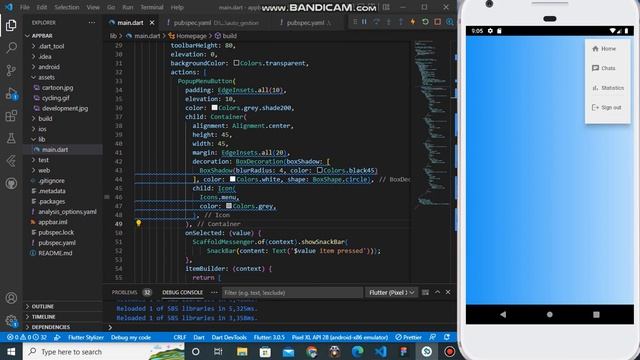Screen dimensions: 640x360
Task: Open the Selection menu
Action: click(67, 7)
